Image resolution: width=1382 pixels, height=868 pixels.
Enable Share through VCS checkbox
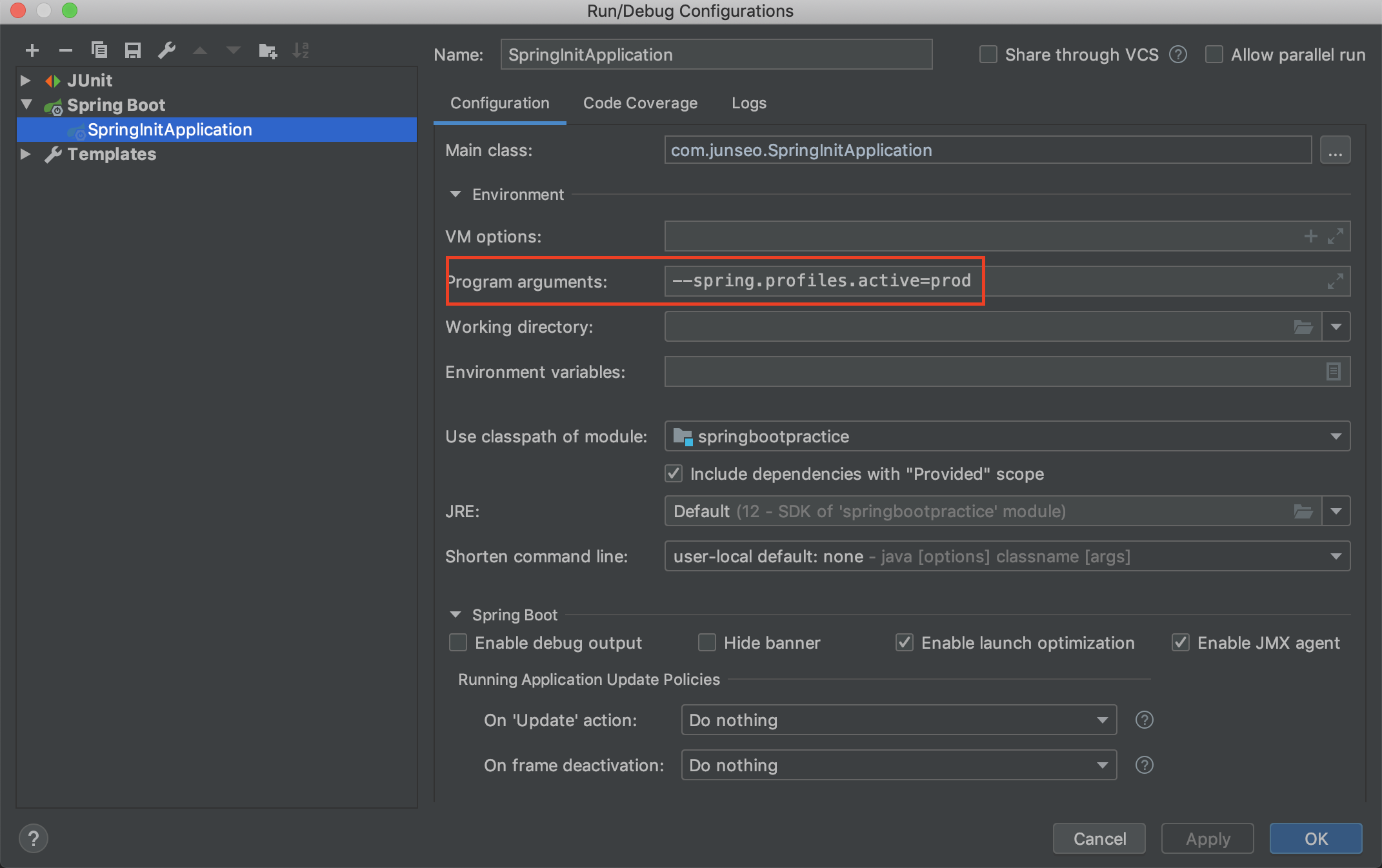coord(988,55)
